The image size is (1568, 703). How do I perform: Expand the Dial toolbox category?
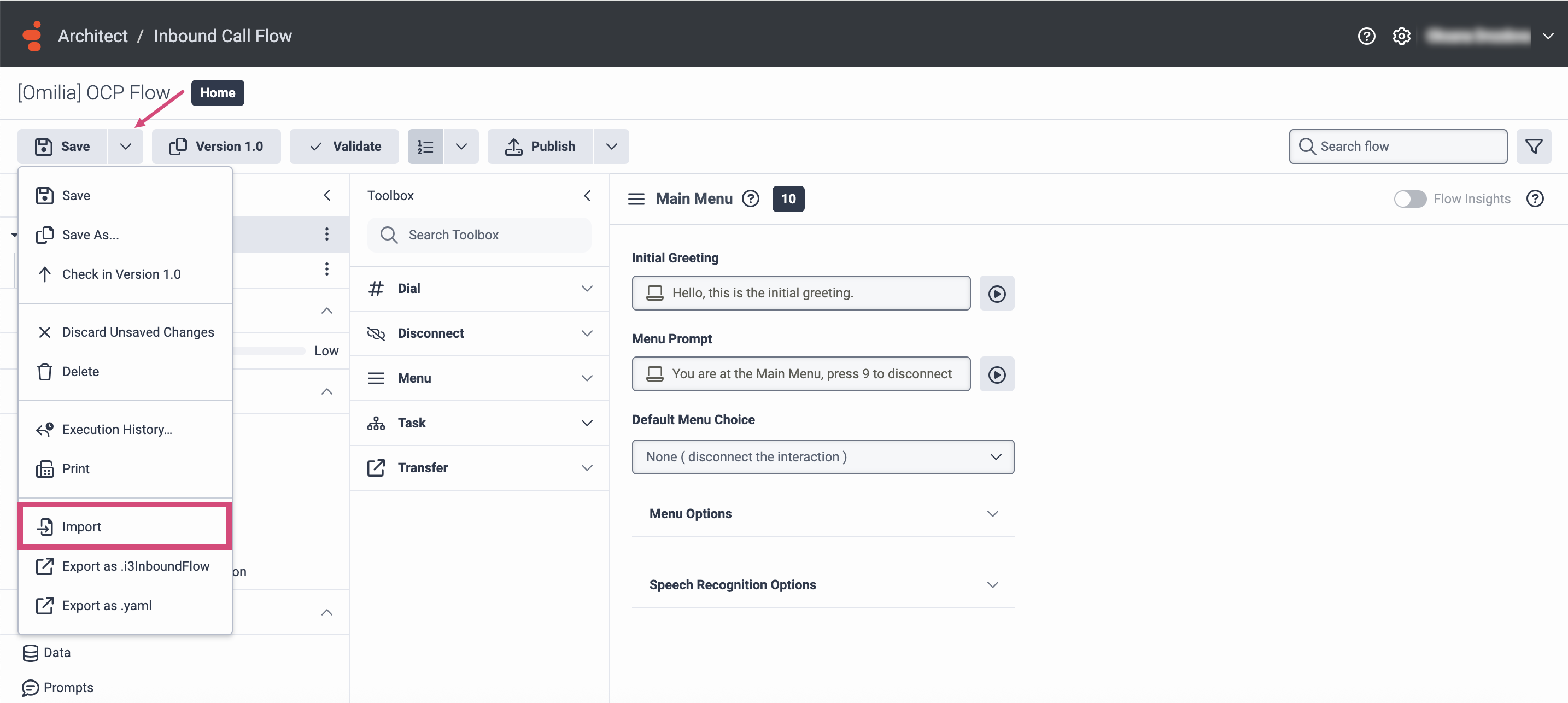(479, 289)
